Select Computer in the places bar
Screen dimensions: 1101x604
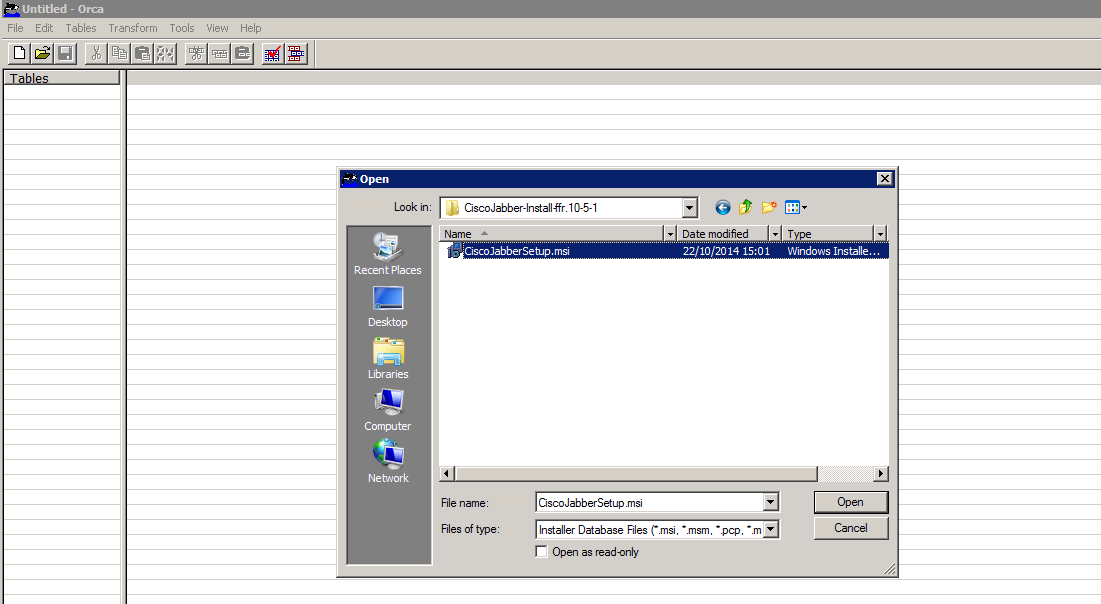tap(388, 411)
